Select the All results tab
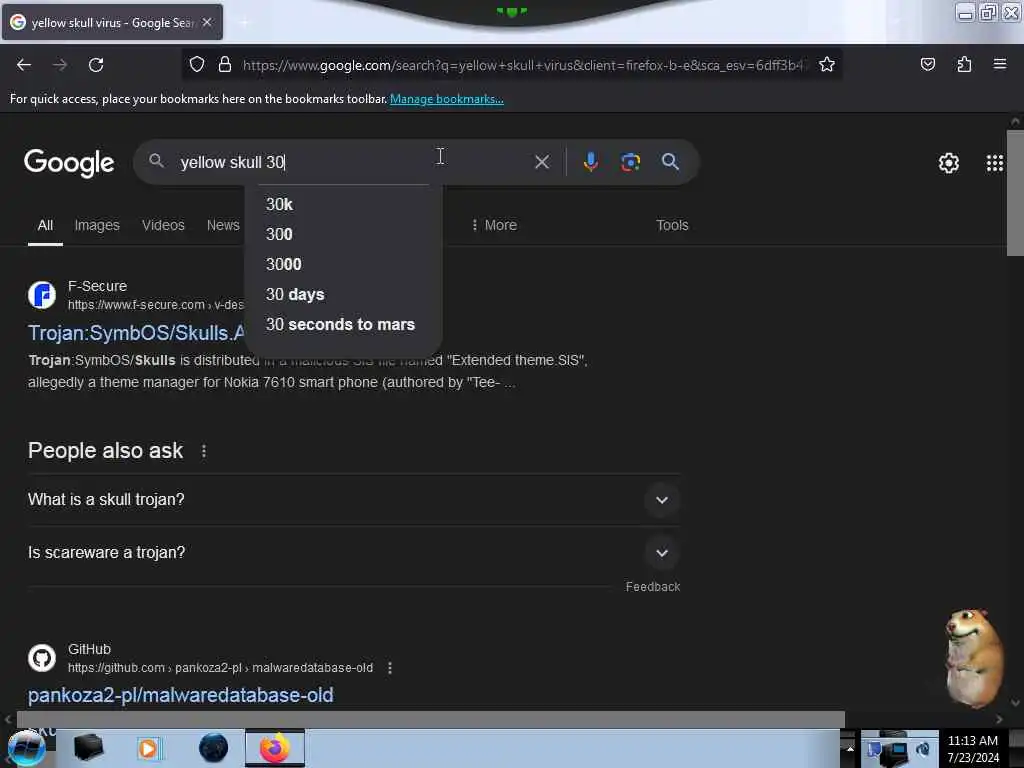Image resolution: width=1024 pixels, height=768 pixels. (x=45, y=225)
